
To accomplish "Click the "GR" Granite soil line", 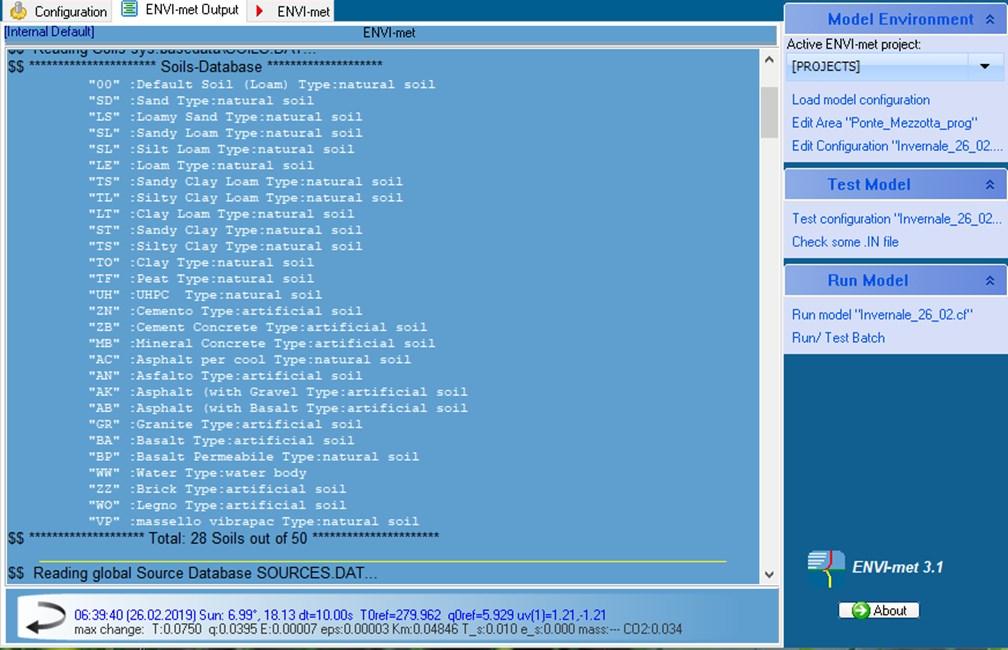I will pos(226,424).
